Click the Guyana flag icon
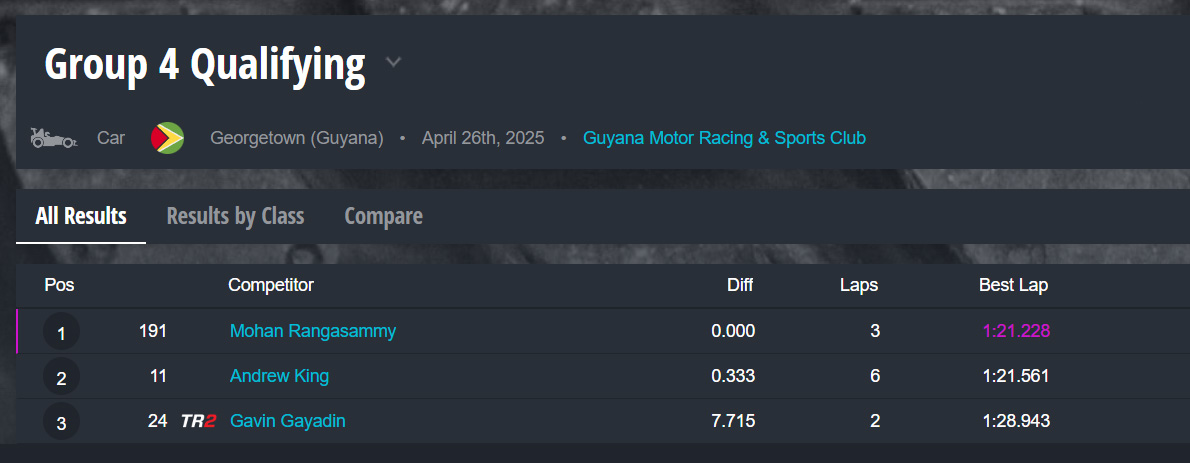The image size is (1190, 463). tap(167, 138)
